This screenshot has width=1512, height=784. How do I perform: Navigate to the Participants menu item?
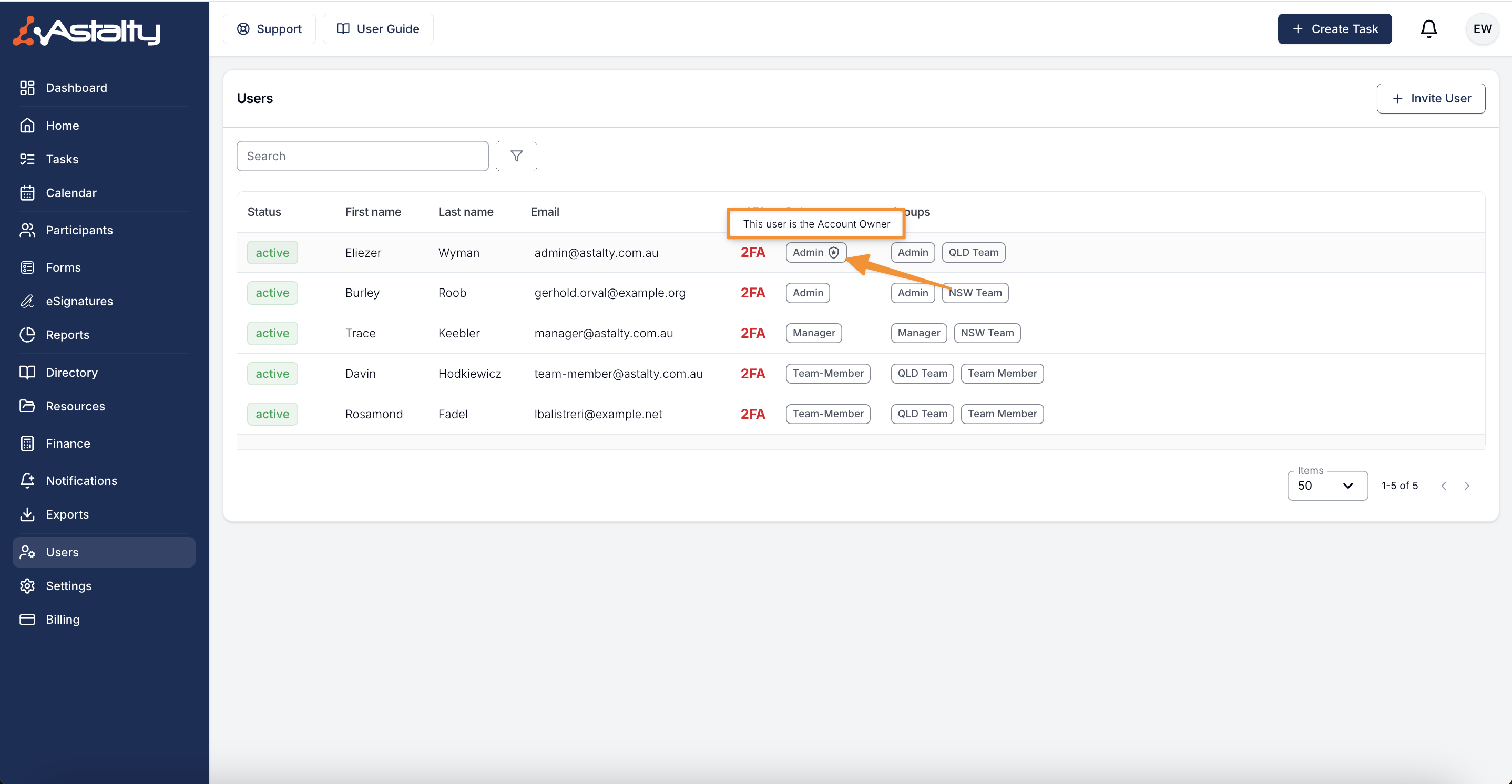(x=79, y=230)
